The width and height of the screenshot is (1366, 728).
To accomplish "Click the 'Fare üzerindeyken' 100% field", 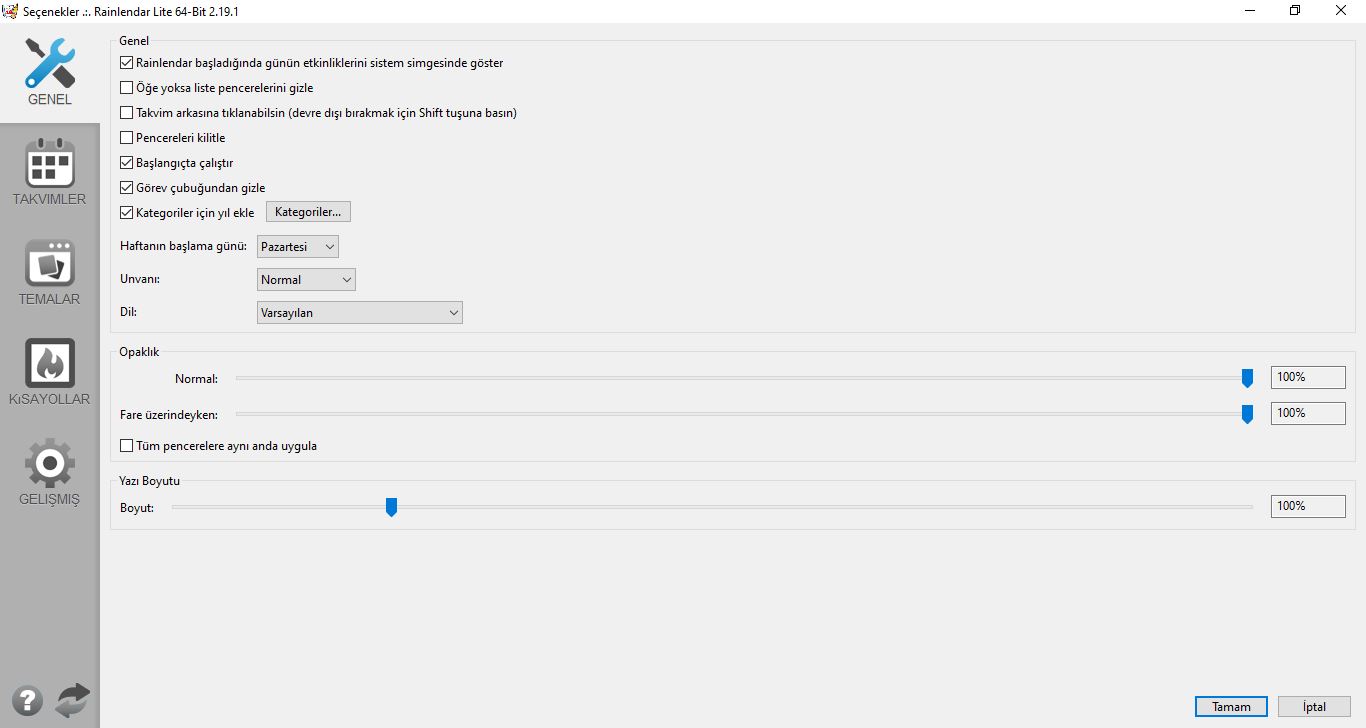I will [1308, 413].
